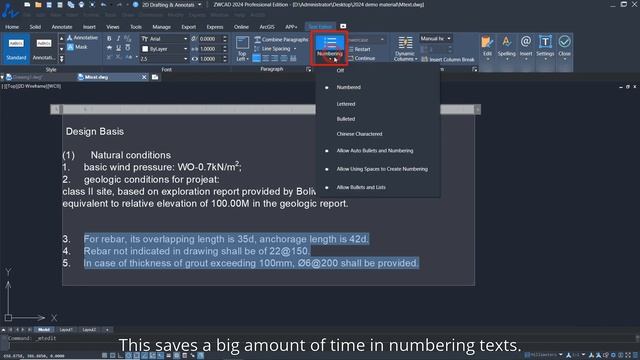The width and height of the screenshot is (640, 360).
Task: Click the Plot/Print icon in quick access
Action: click(x=81, y=4)
